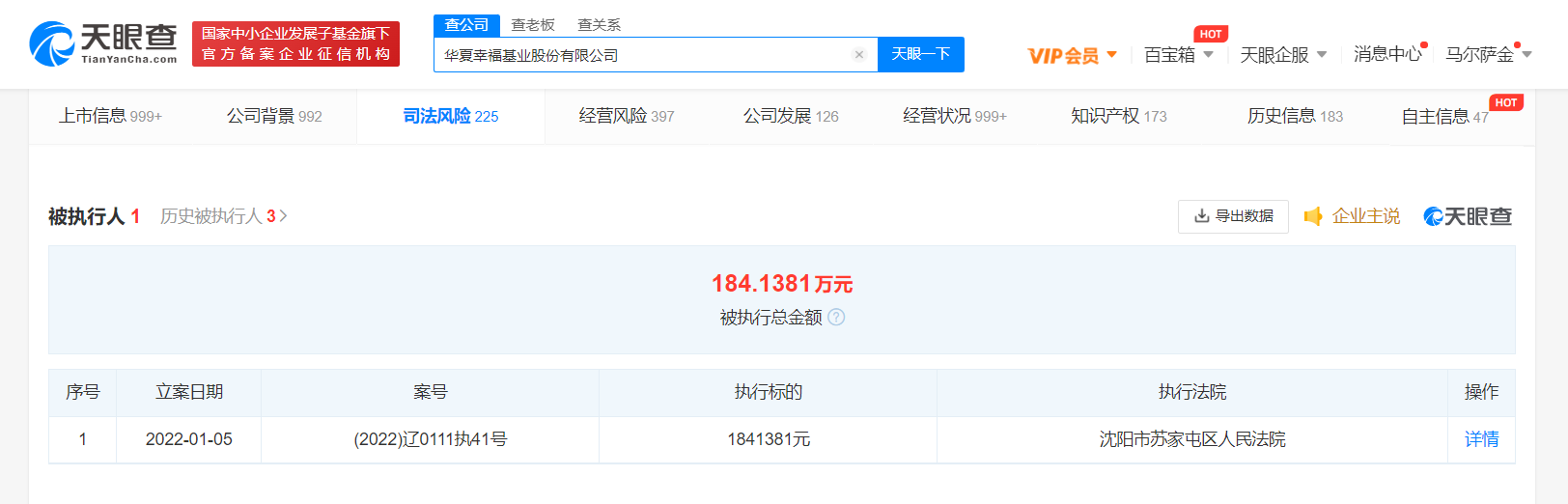Open 消息中心 notifications
Image resolution: width=1568 pixels, height=504 pixels.
[x=1387, y=55]
